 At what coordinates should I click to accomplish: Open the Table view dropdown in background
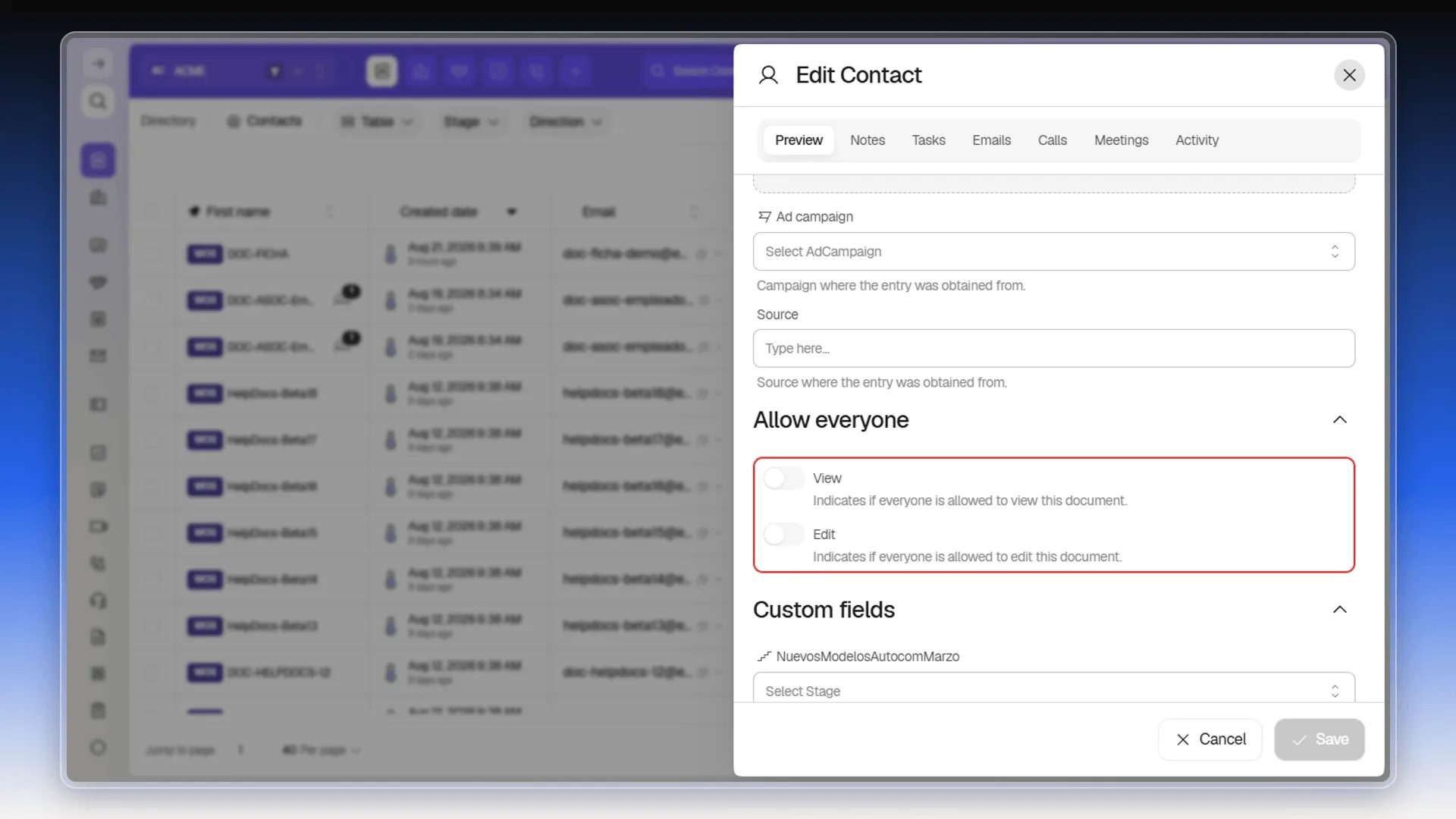[x=377, y=122]
